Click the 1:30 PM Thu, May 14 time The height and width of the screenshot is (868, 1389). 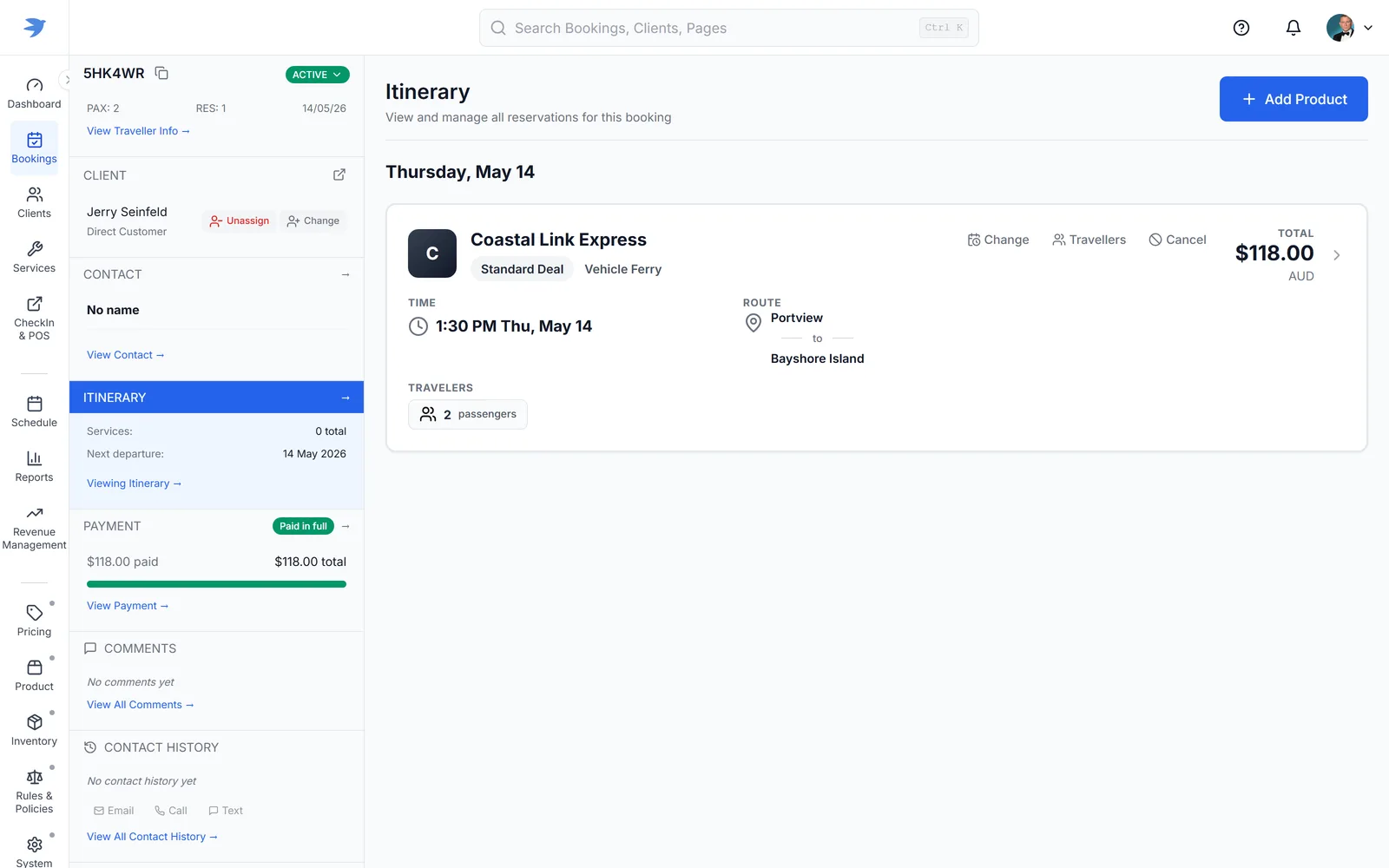[514, 326]
